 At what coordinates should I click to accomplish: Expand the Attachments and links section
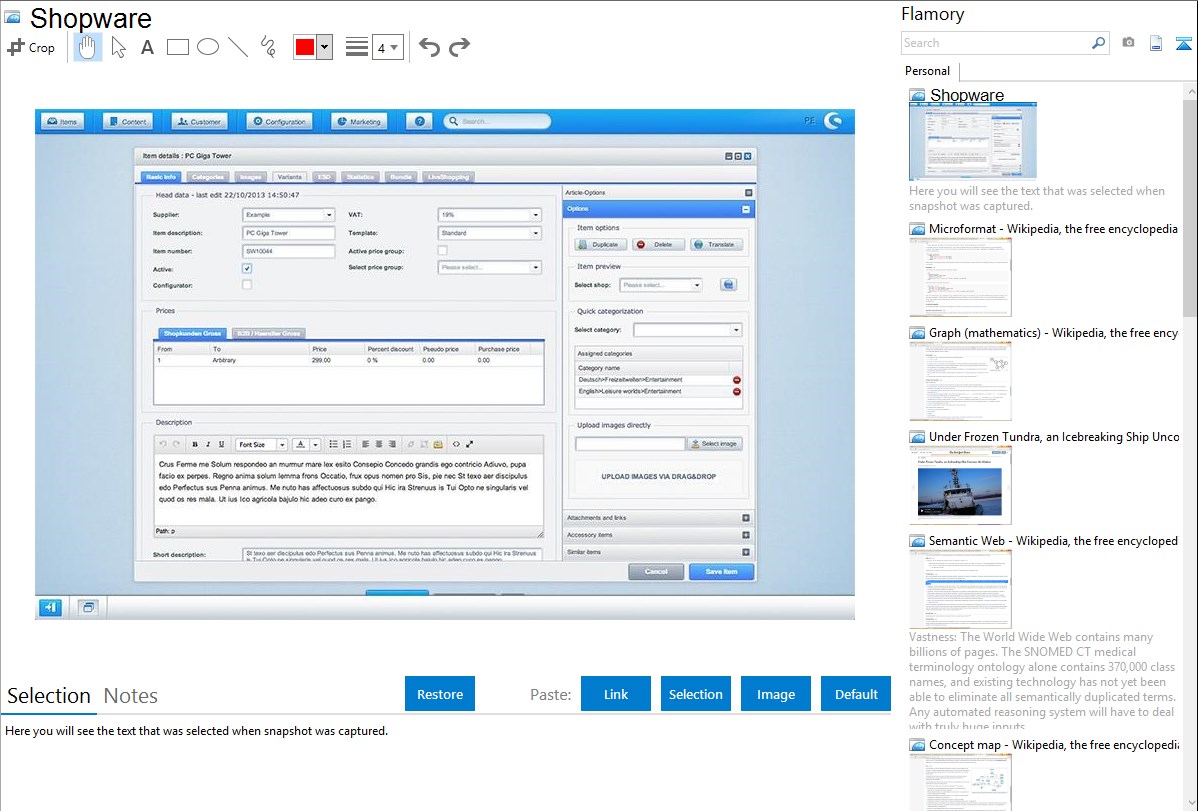click(746, 518)
